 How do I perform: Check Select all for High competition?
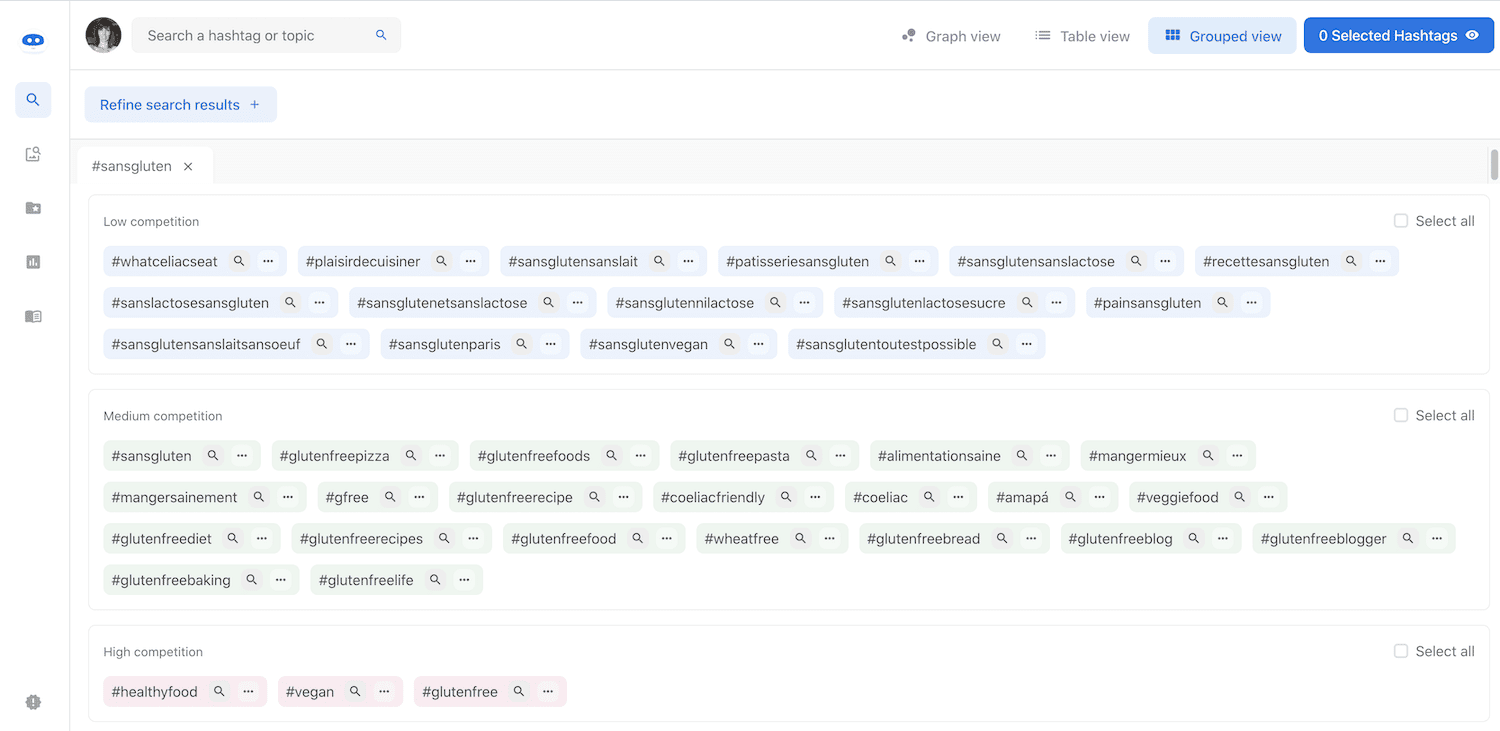coord(1401,651)
